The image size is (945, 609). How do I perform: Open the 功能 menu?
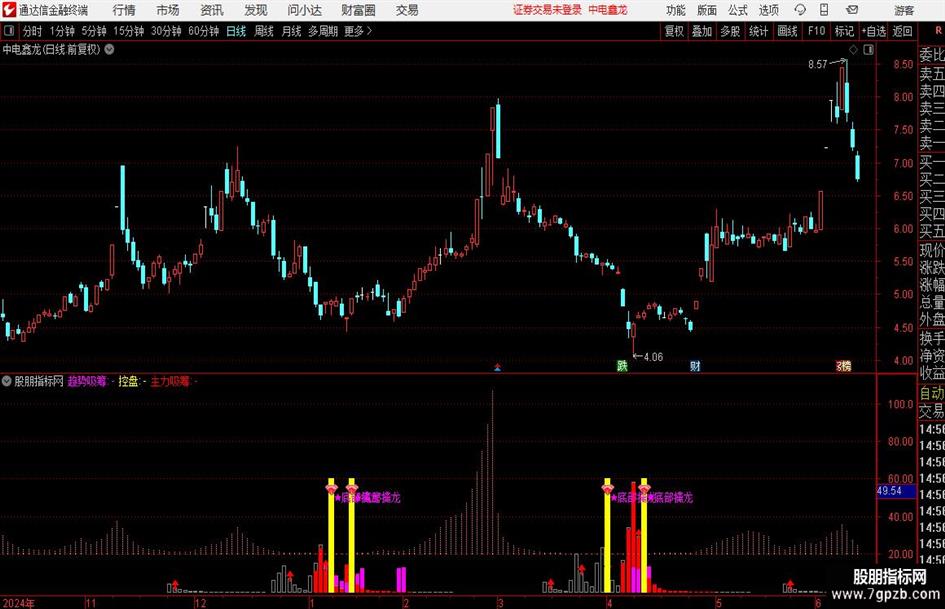tap(676, 10)
